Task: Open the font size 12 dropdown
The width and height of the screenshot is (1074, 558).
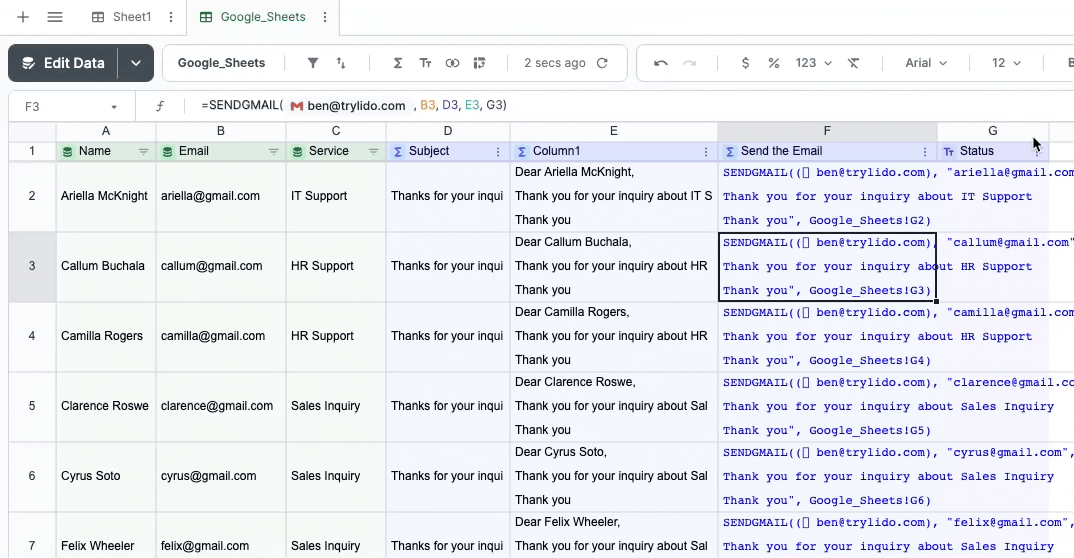Action: coord(1006,63)
